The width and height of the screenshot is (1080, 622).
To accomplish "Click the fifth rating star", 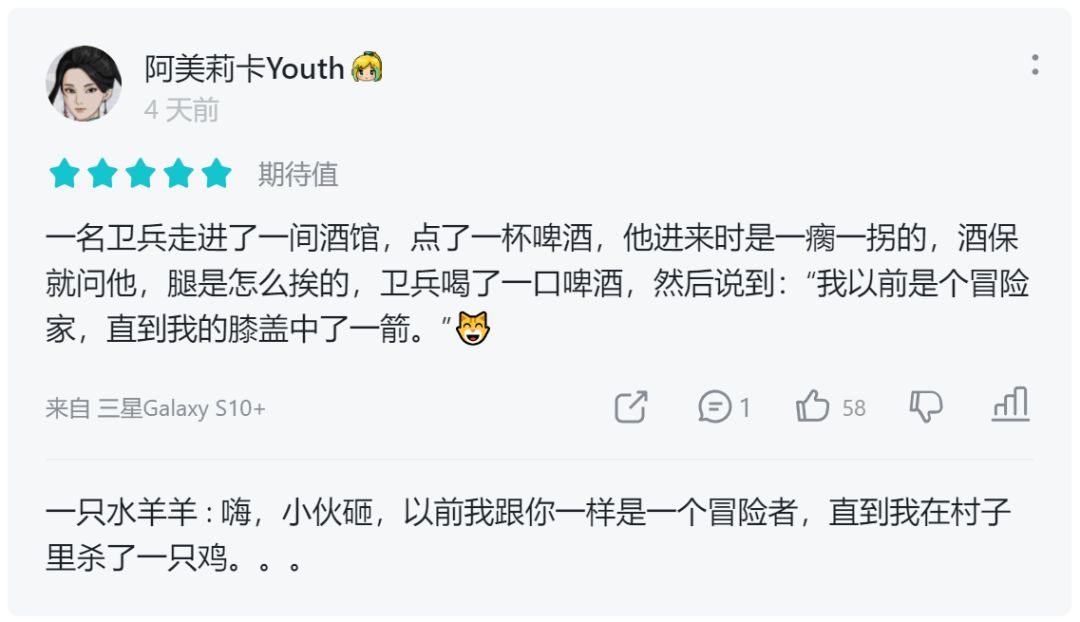I will click(x=216, y=174).
